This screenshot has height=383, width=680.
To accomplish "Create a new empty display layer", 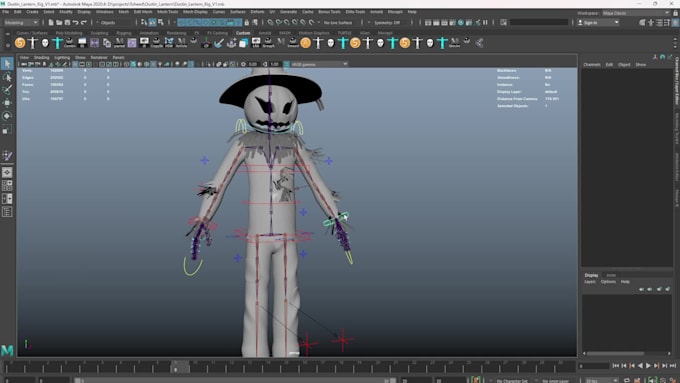I will point(659,288).
